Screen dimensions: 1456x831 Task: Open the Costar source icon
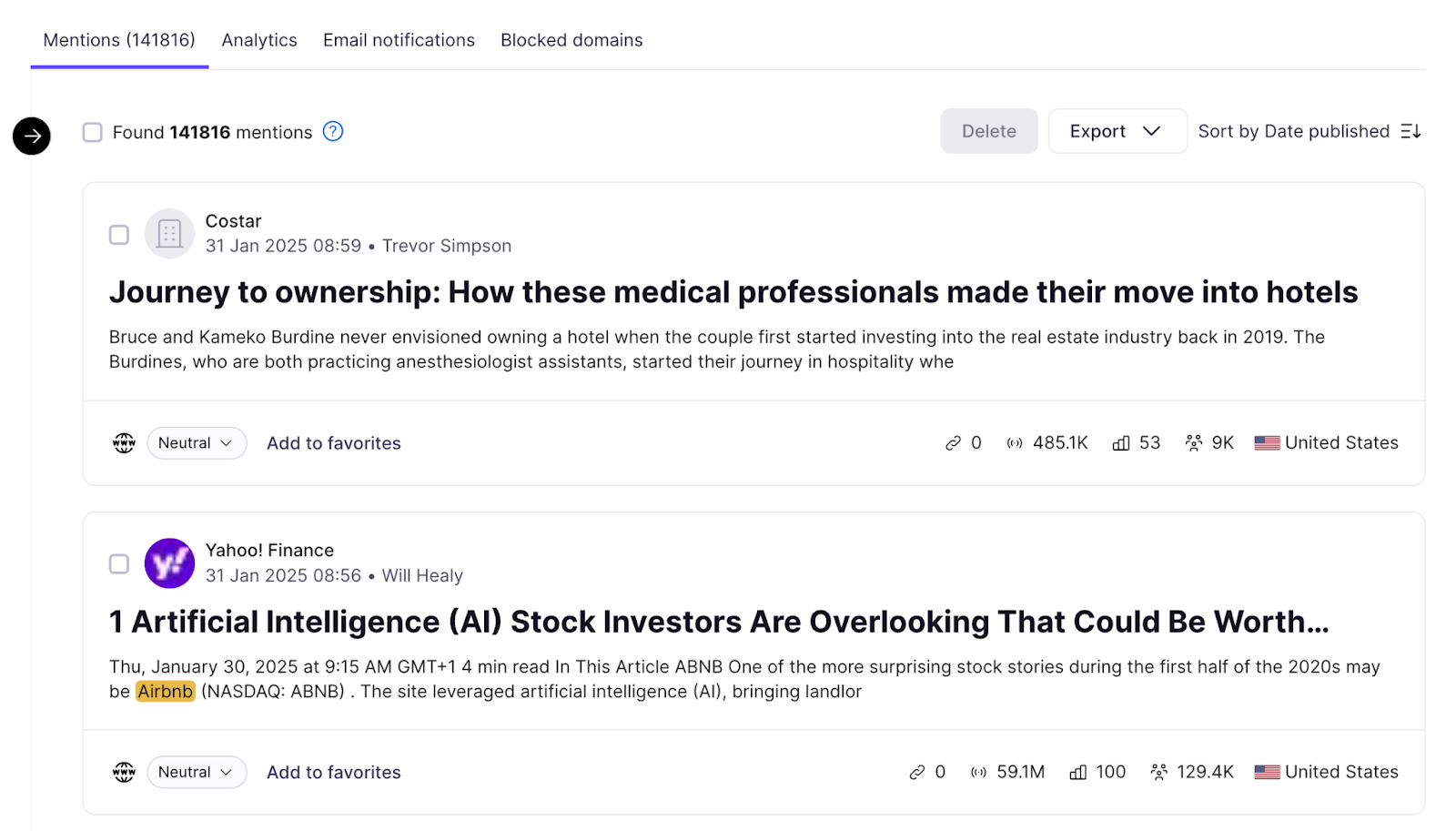point(168,233)
